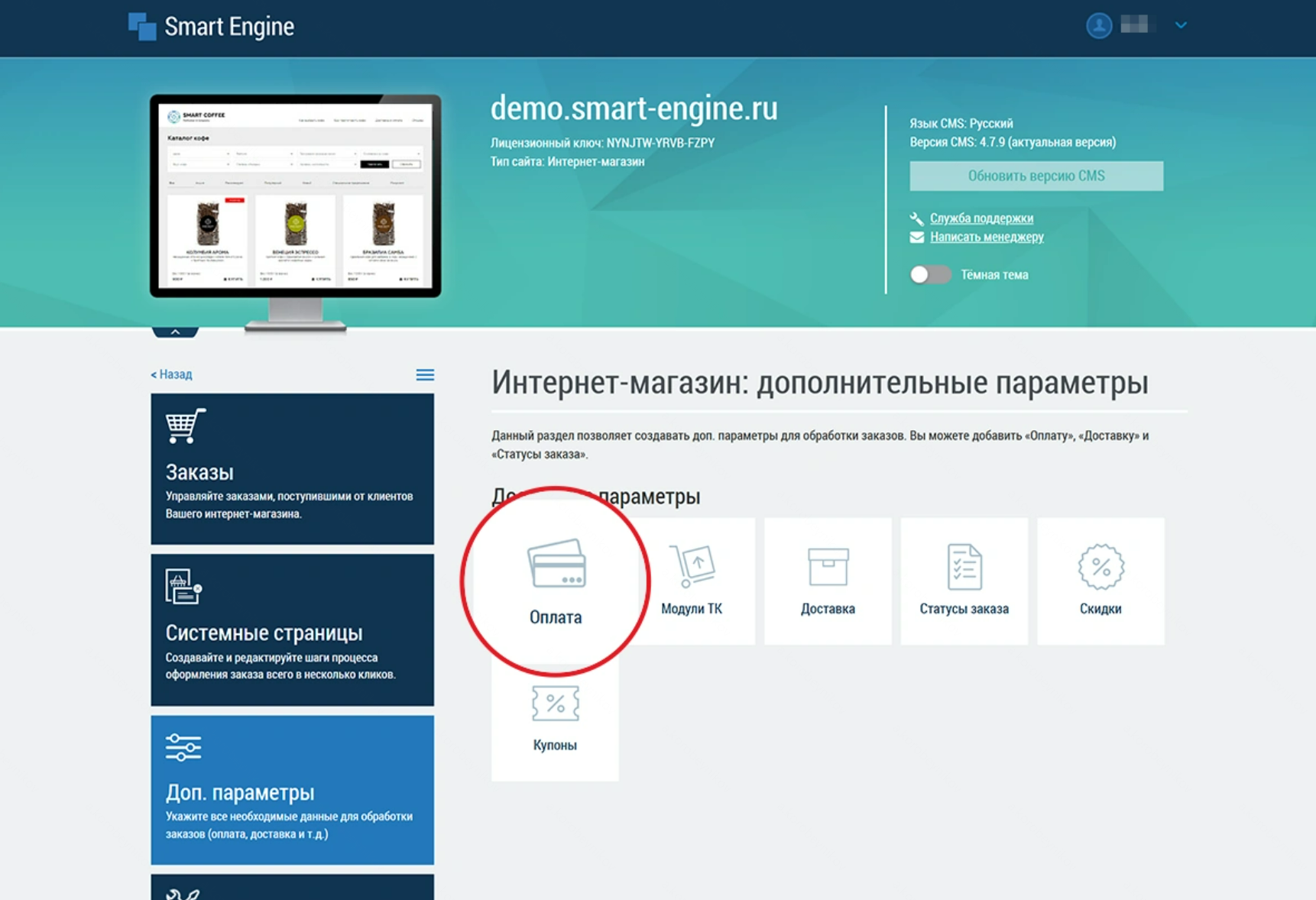Open the Служба поддержки link
The height and width of the screenshot is (900, 1316).
click(x=981, y=219)
